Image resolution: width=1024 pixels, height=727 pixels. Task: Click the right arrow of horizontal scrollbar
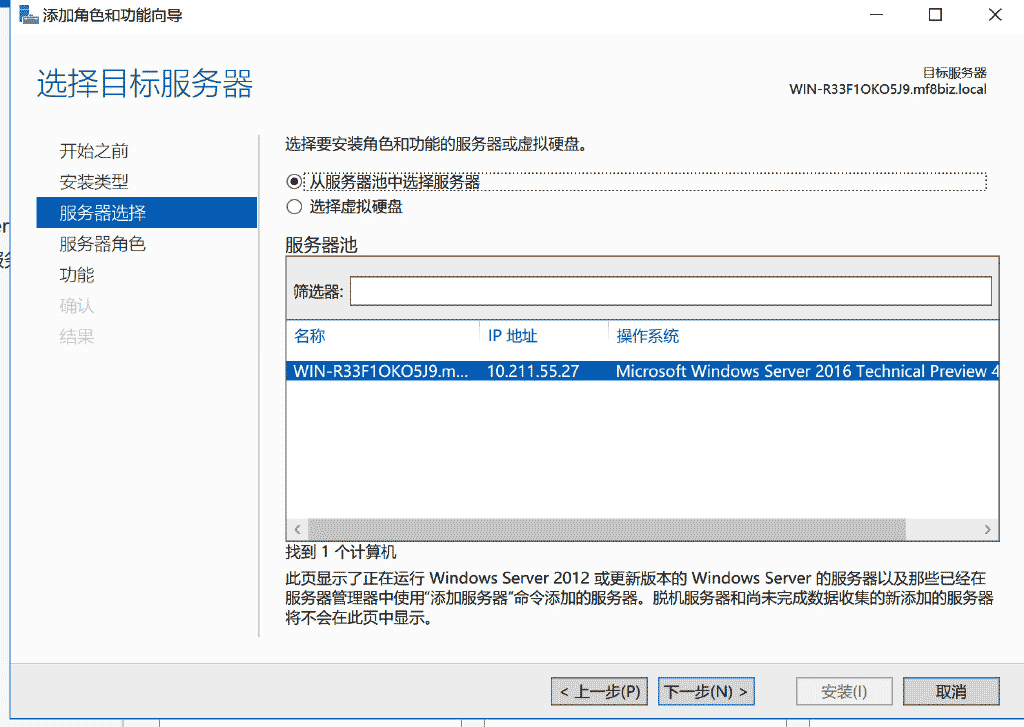coord(988,530)
